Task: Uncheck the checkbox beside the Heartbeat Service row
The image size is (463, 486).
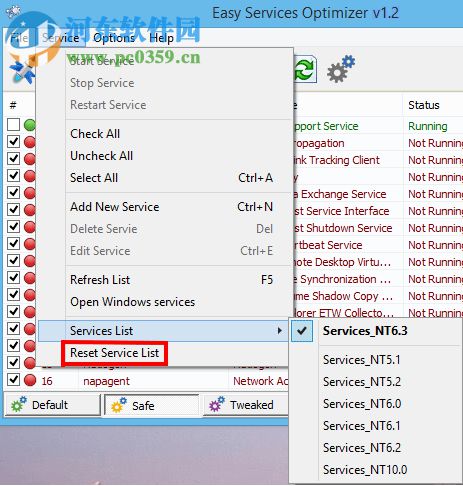Action: pos(14,244)
